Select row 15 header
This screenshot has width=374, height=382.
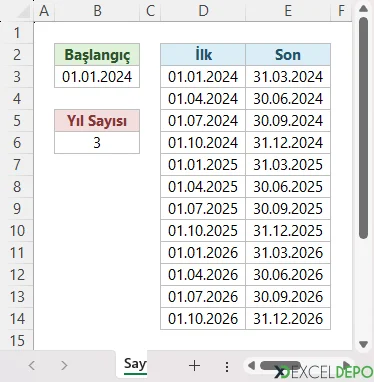click(x=17, y=340)
